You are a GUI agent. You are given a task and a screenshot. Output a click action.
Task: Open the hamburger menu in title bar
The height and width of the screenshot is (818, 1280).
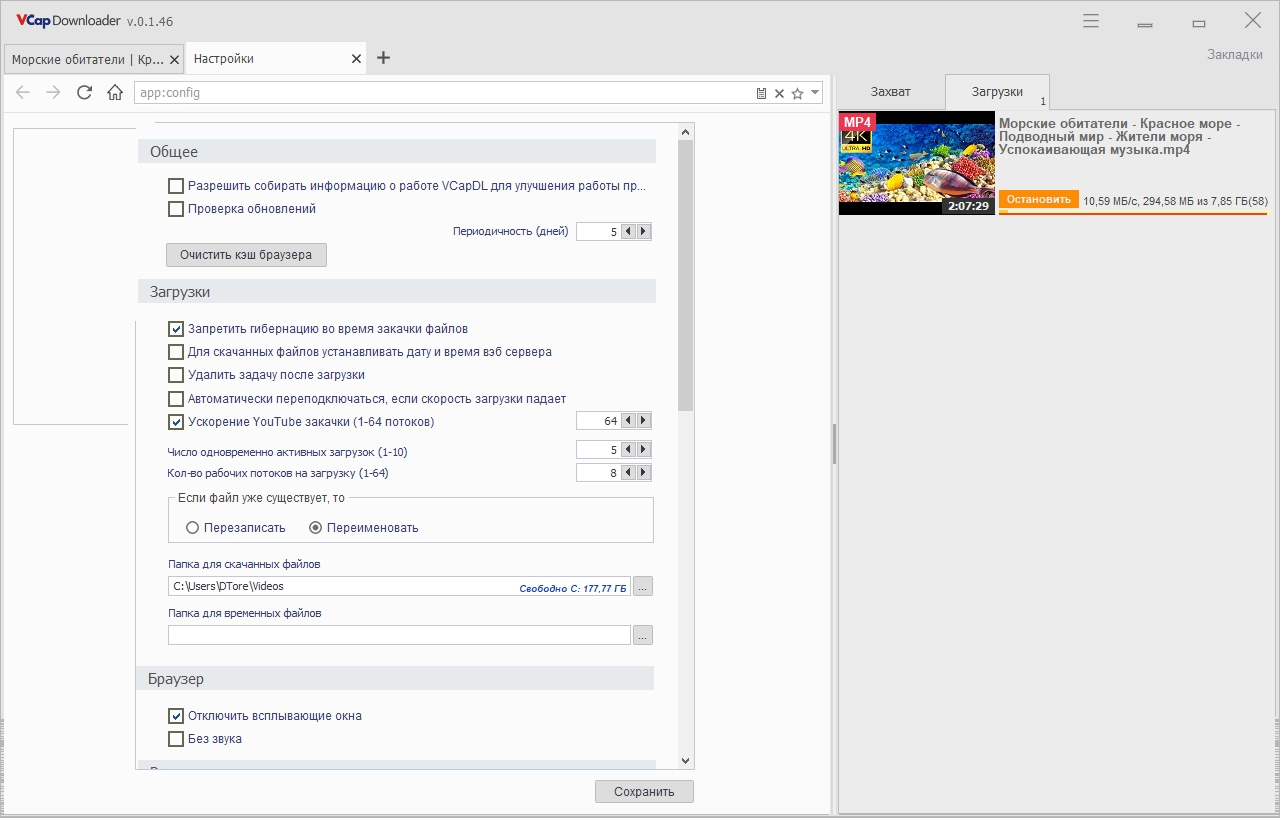tap(1091, 21)
